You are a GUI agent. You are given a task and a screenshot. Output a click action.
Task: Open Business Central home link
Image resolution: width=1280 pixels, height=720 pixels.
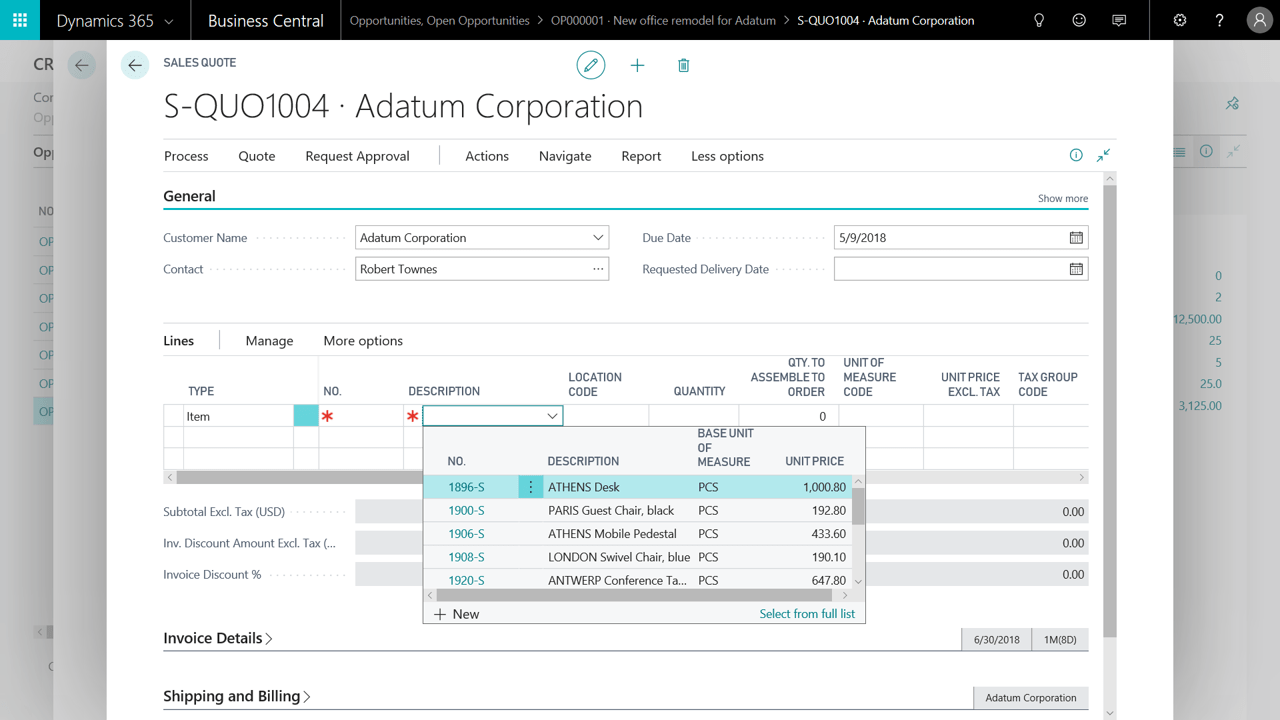click(x=266, y=20)
